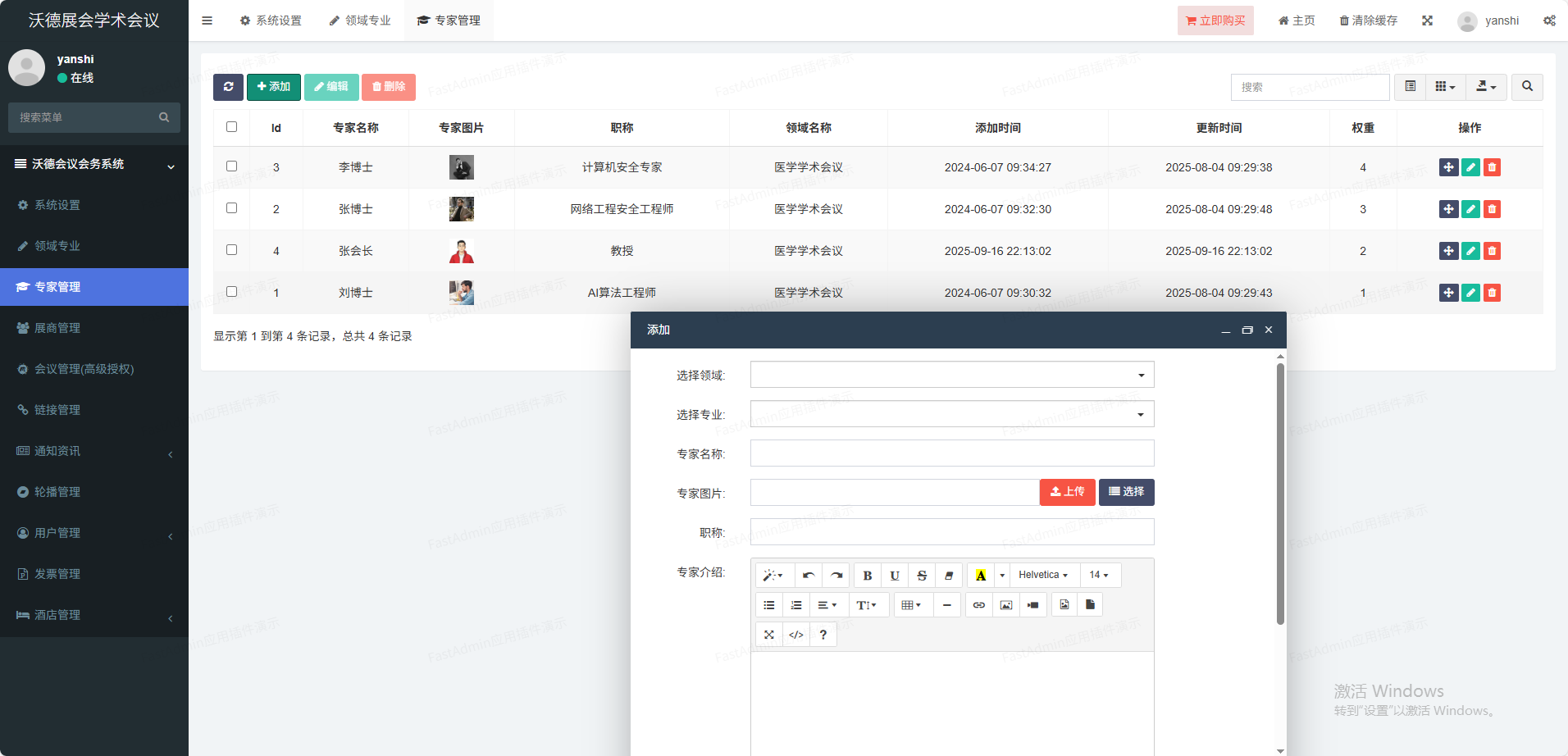1568x756 pixels.
Task: Click the green edit icon for 张会长
Action: (1470, 251)
